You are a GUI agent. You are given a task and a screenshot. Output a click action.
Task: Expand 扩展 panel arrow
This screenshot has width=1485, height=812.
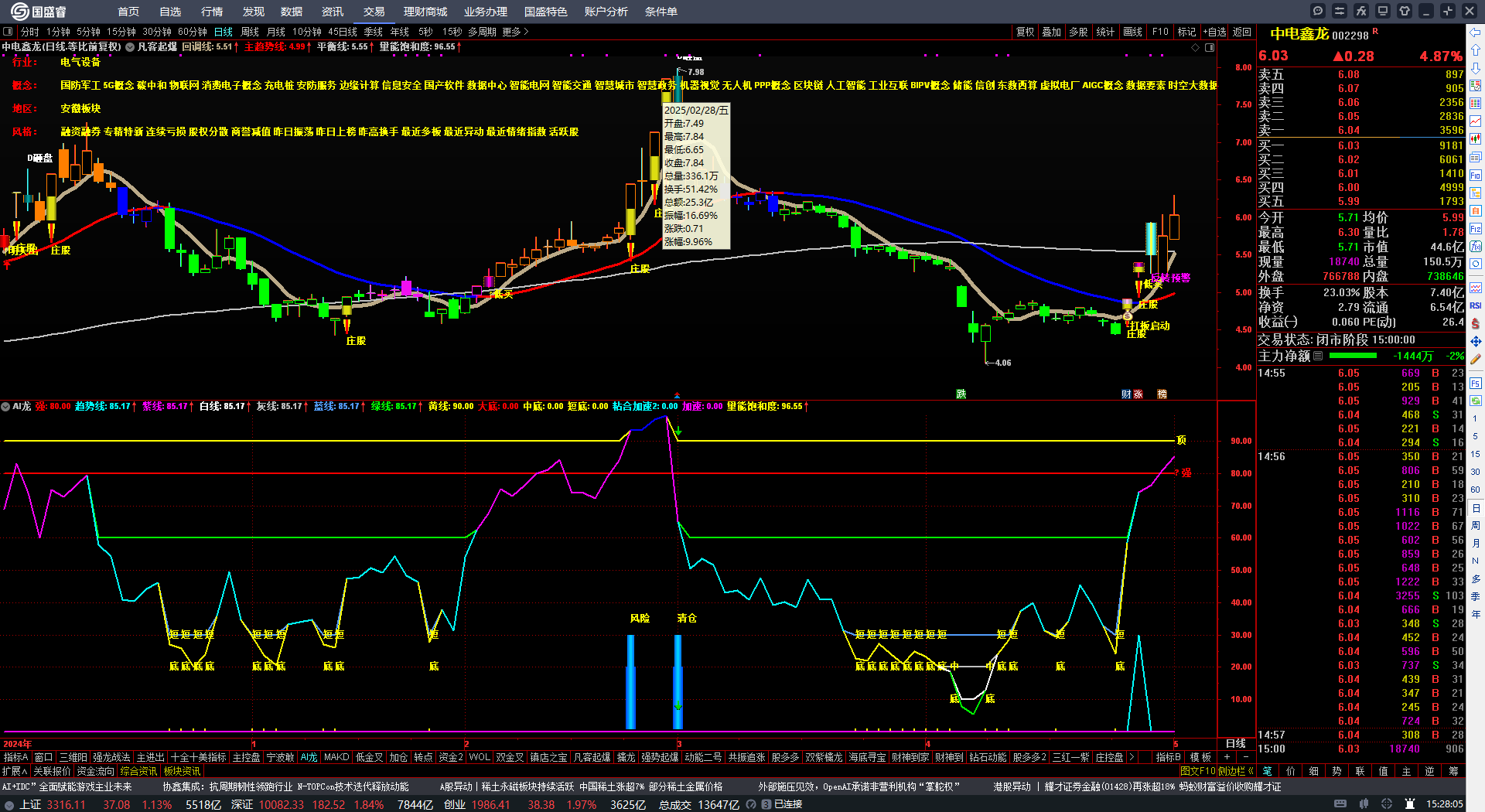tap(15, 771)
